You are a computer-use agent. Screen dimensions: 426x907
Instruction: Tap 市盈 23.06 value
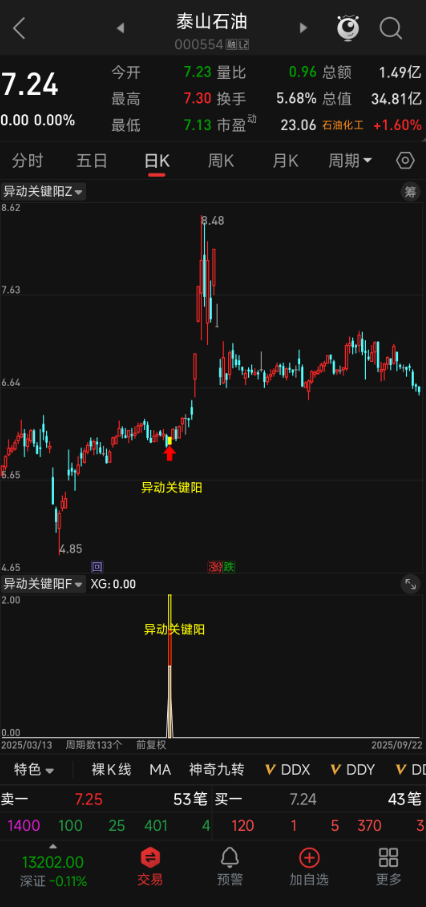299,125
